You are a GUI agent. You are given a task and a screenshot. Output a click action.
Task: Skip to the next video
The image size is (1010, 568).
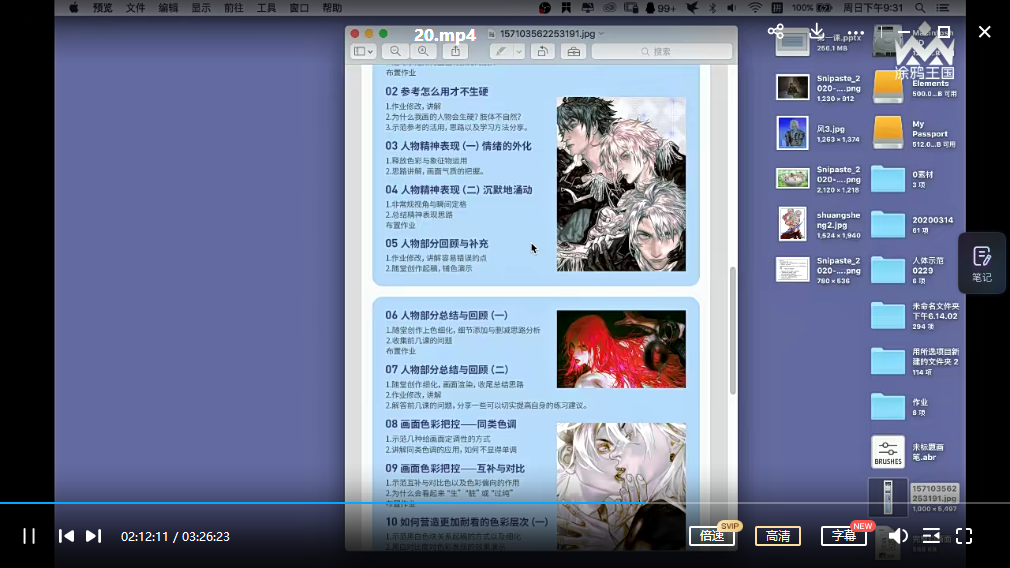pyautogui.click(x=93, y=536)
